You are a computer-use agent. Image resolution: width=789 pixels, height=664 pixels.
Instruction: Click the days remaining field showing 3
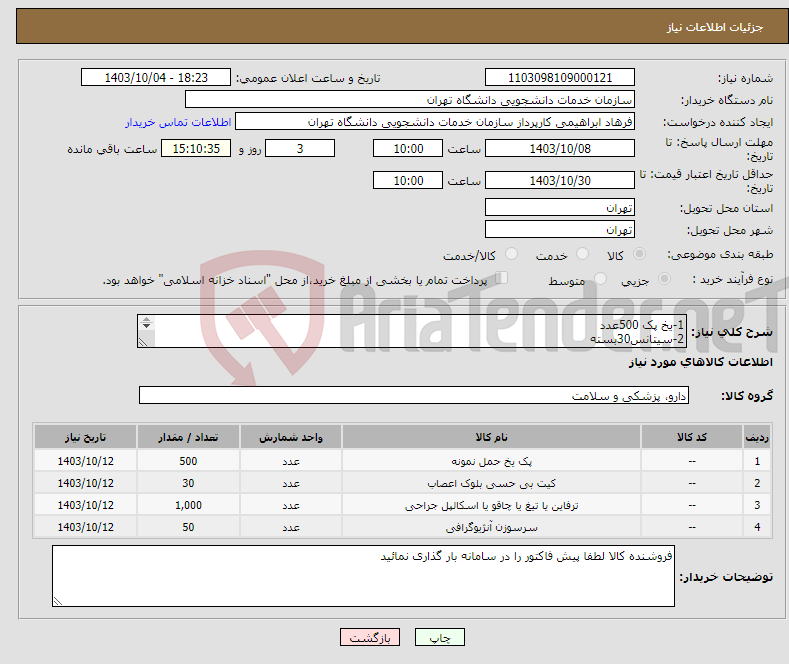(300, 148)
